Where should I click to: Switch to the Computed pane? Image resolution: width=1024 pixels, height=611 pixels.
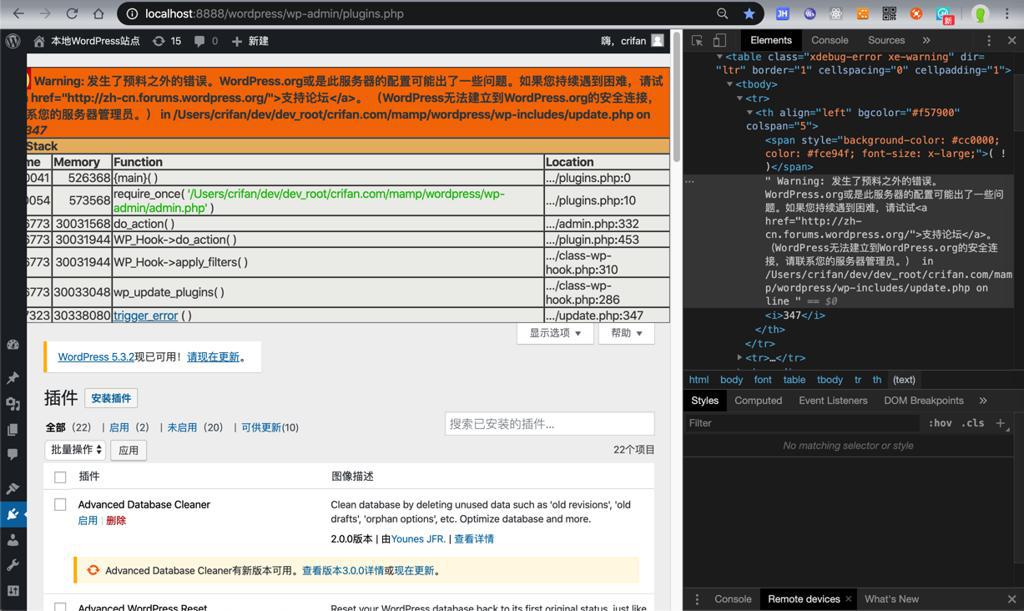[758, 400]
